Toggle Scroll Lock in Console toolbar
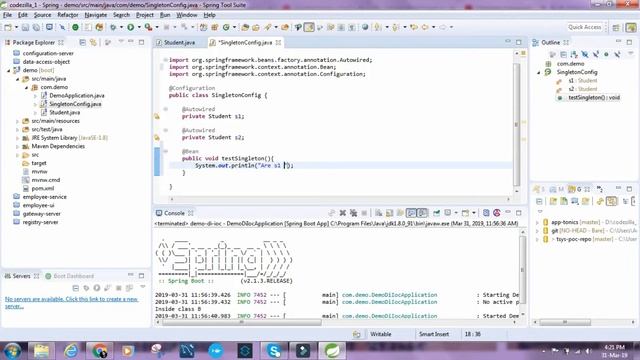Image resolution: width=640 pixels, height=360 pixels. 389,213
